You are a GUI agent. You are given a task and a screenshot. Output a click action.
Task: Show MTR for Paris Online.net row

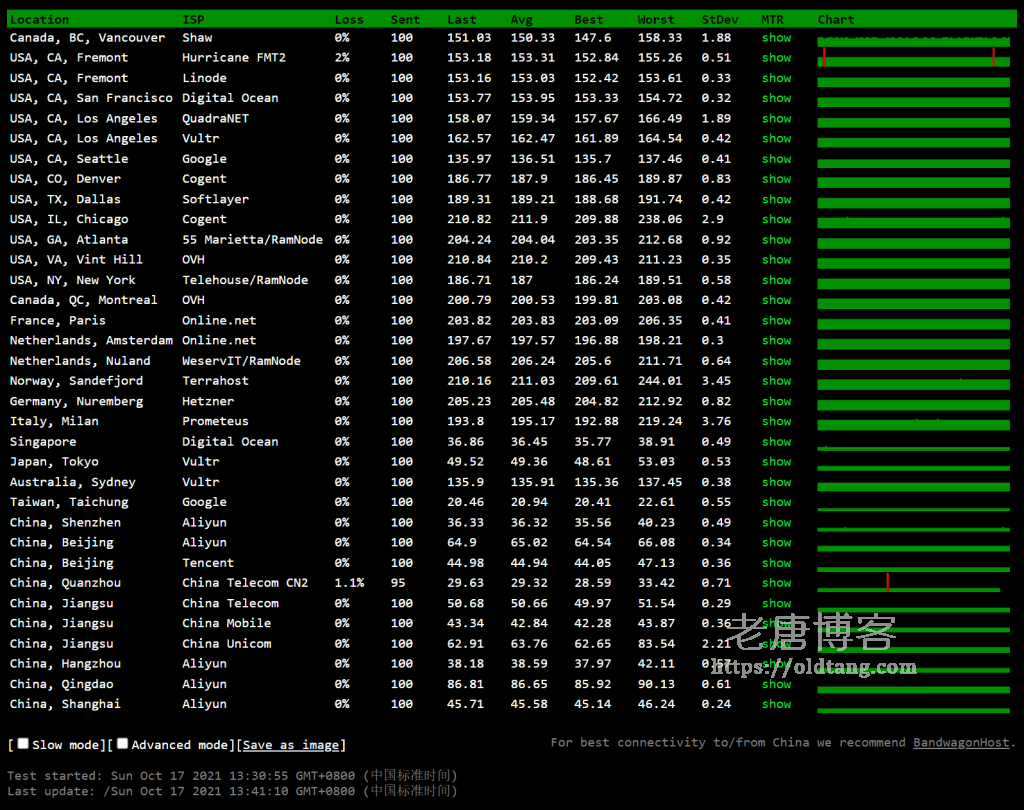(776, 320)
